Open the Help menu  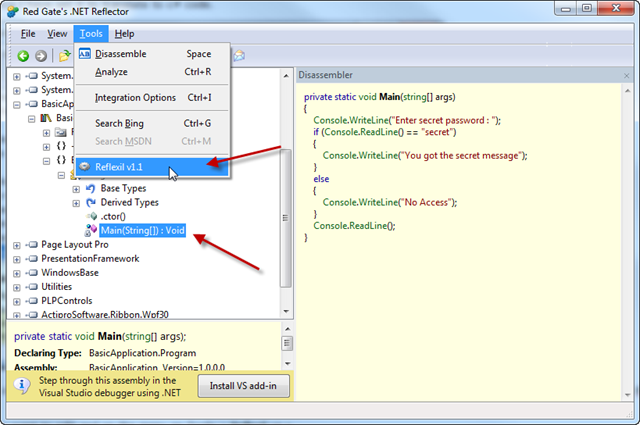click(x=124, y=33)
